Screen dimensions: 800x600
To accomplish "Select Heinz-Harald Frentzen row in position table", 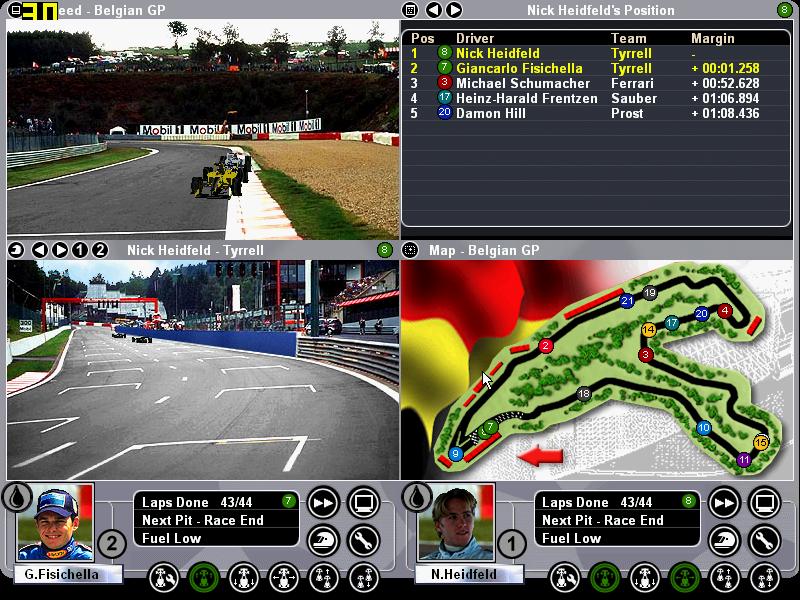I will pos(595,98).
